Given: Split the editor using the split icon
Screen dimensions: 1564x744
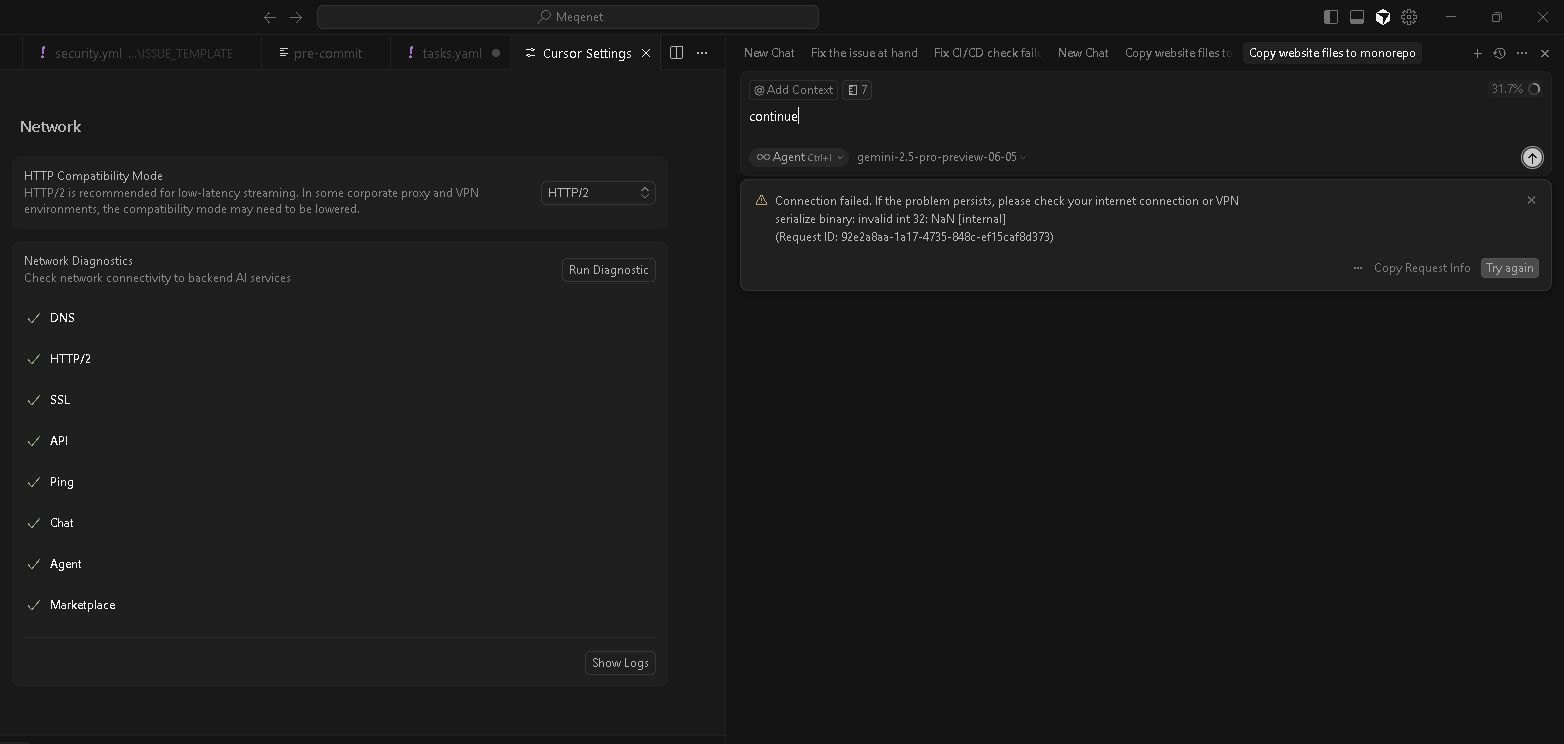Looking at the screenshot, I should click(676, 52).
